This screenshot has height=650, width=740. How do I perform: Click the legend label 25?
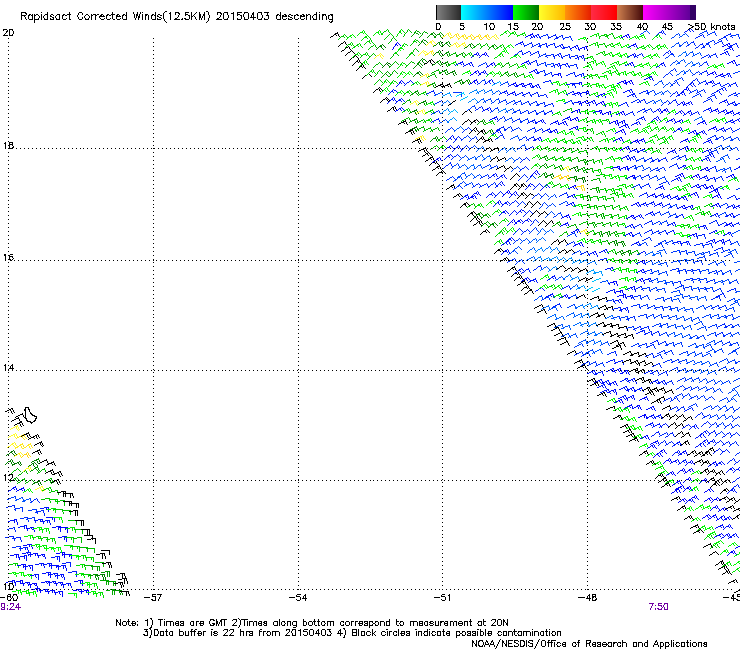pos(565,27)
